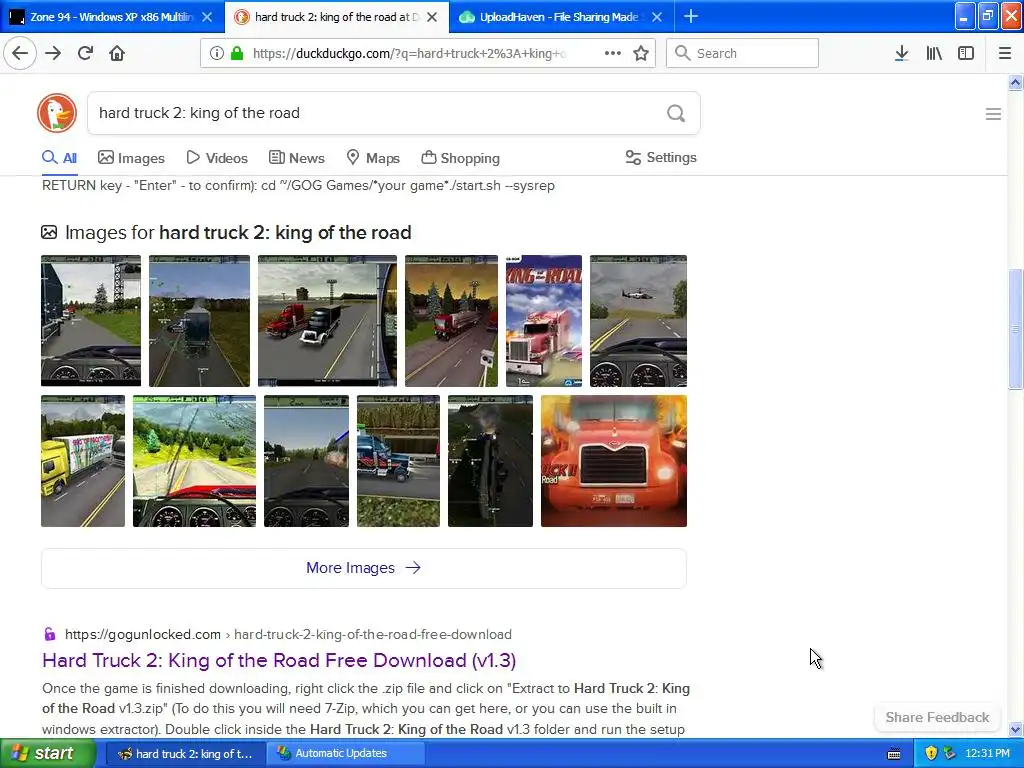Close the hard truck 2 tab
This screenshot has height=768, width=1024.
coord(432,17)
